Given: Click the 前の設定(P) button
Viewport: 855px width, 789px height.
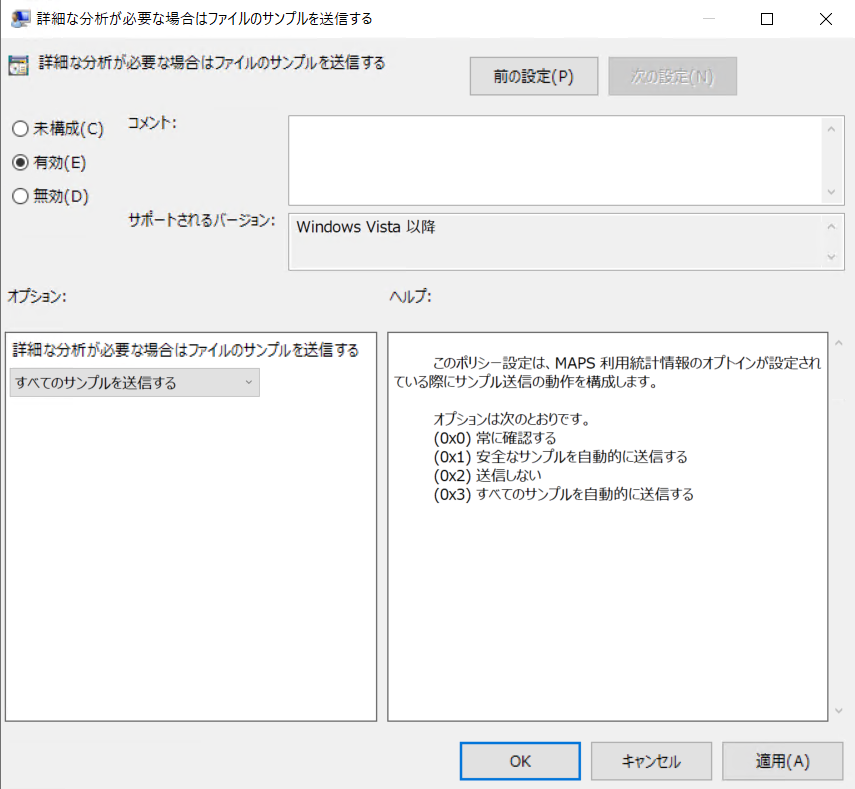Looking at the screenshot, I should tap(533, 75).
